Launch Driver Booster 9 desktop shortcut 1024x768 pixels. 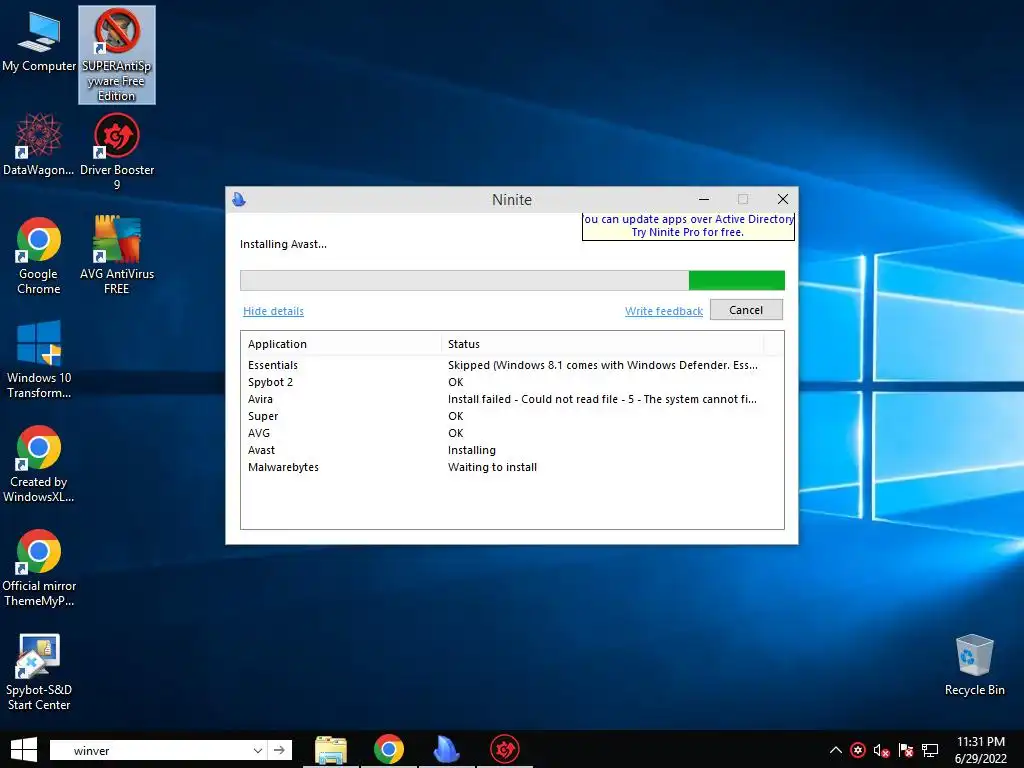[x=117, y=152]
